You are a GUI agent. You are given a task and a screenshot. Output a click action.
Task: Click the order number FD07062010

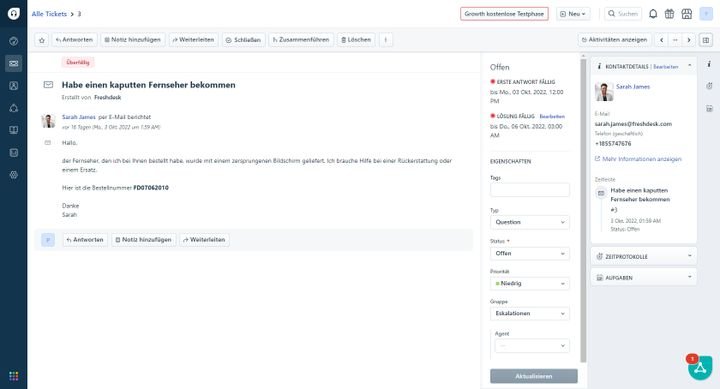(151, 188)
